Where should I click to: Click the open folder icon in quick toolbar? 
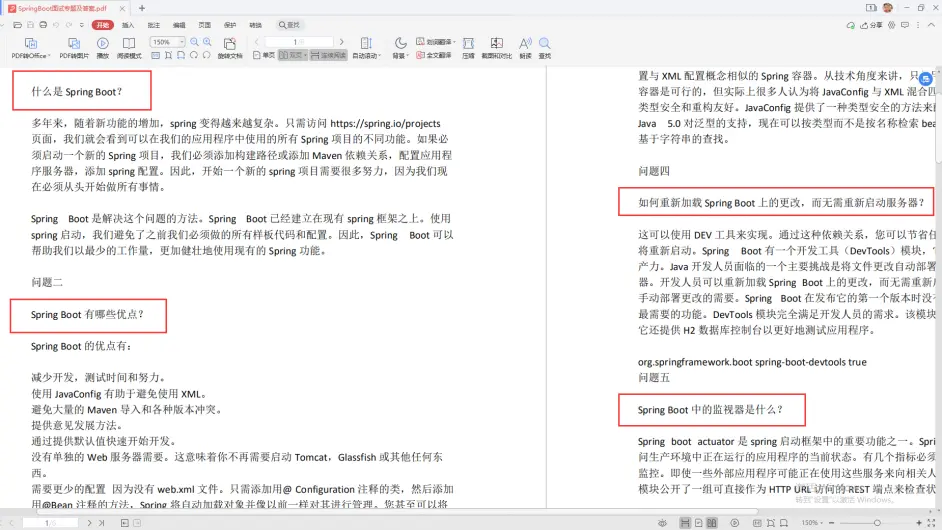[x=17, y=25]
